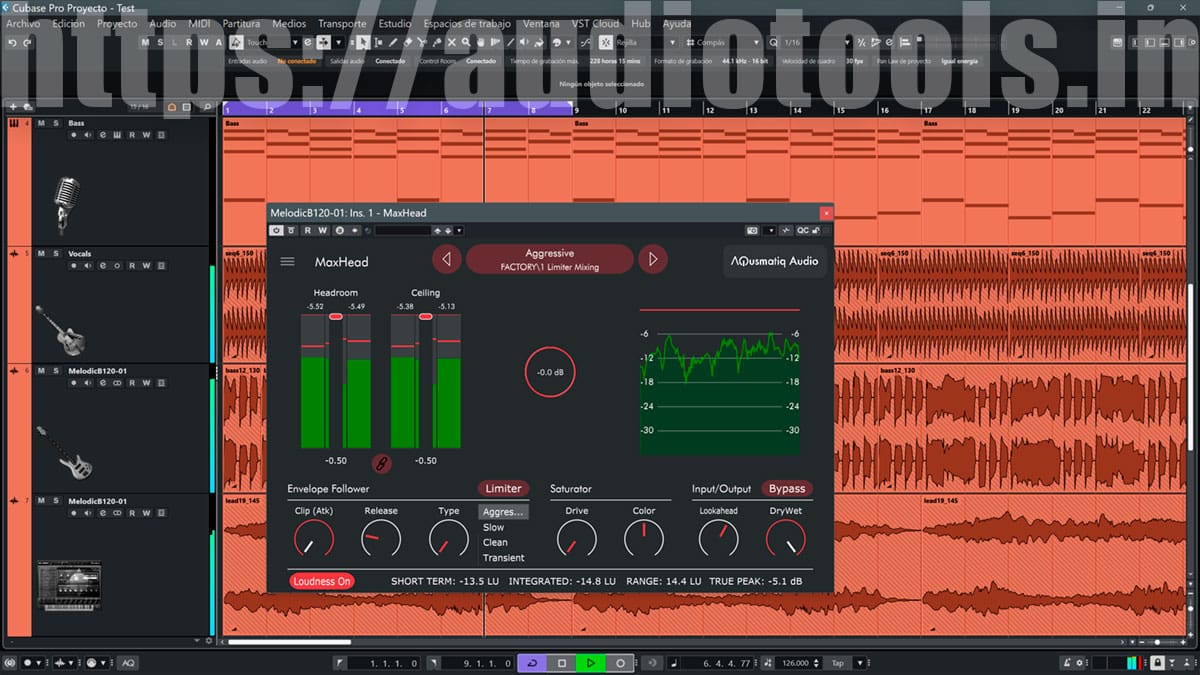Viewport: 1200px width, 675px height.
Task: Select the Object Selection arrow tool
Action: point(362,43)
